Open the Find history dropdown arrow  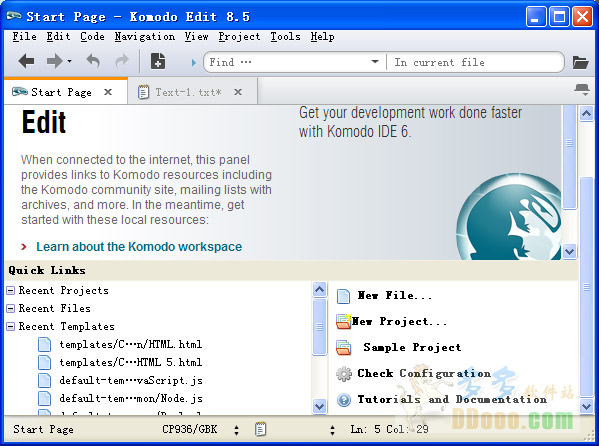pyautogui.click(x=375, y=62)
